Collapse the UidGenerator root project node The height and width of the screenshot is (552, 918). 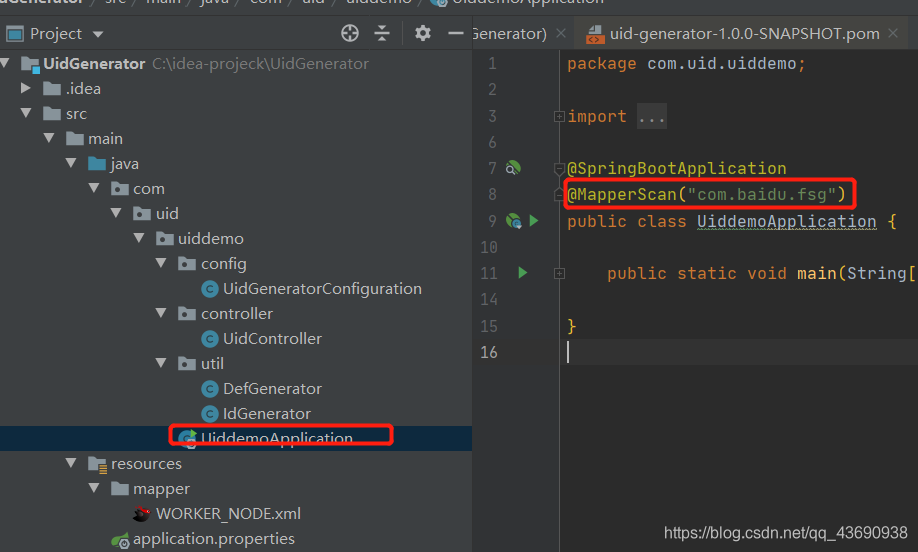coord(5,63)
